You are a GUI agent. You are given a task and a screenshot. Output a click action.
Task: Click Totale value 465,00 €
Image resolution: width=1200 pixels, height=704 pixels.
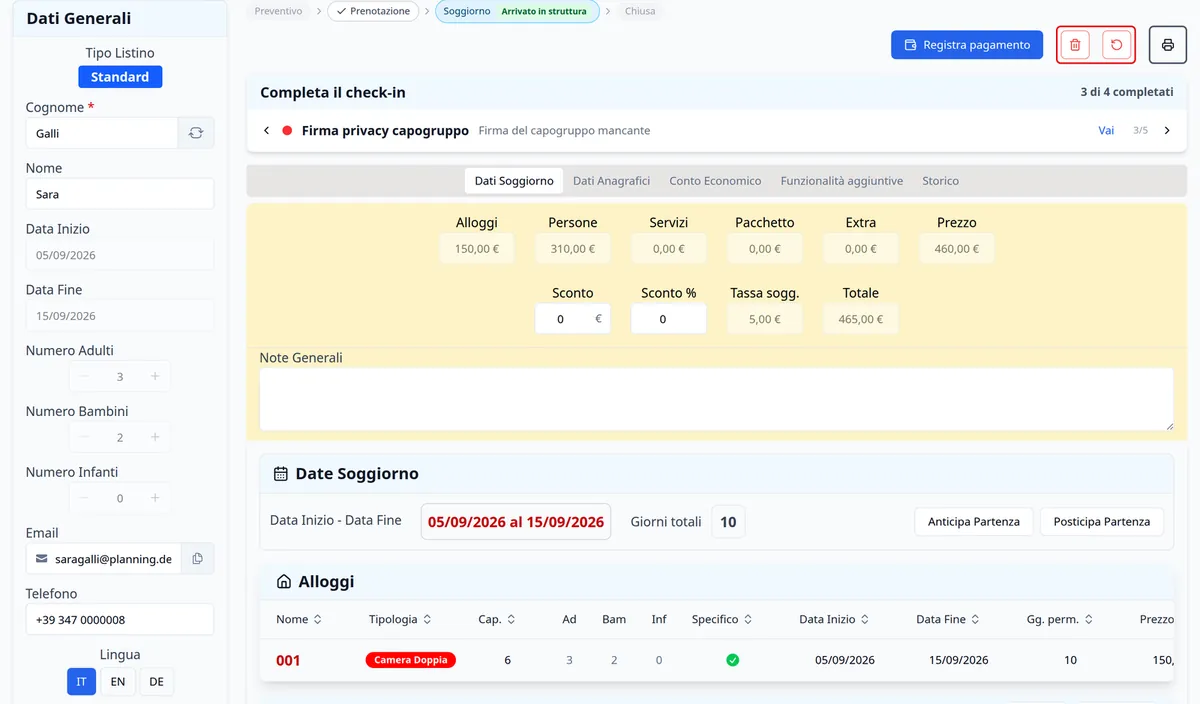pyautogui.click(x=861, y=319)
